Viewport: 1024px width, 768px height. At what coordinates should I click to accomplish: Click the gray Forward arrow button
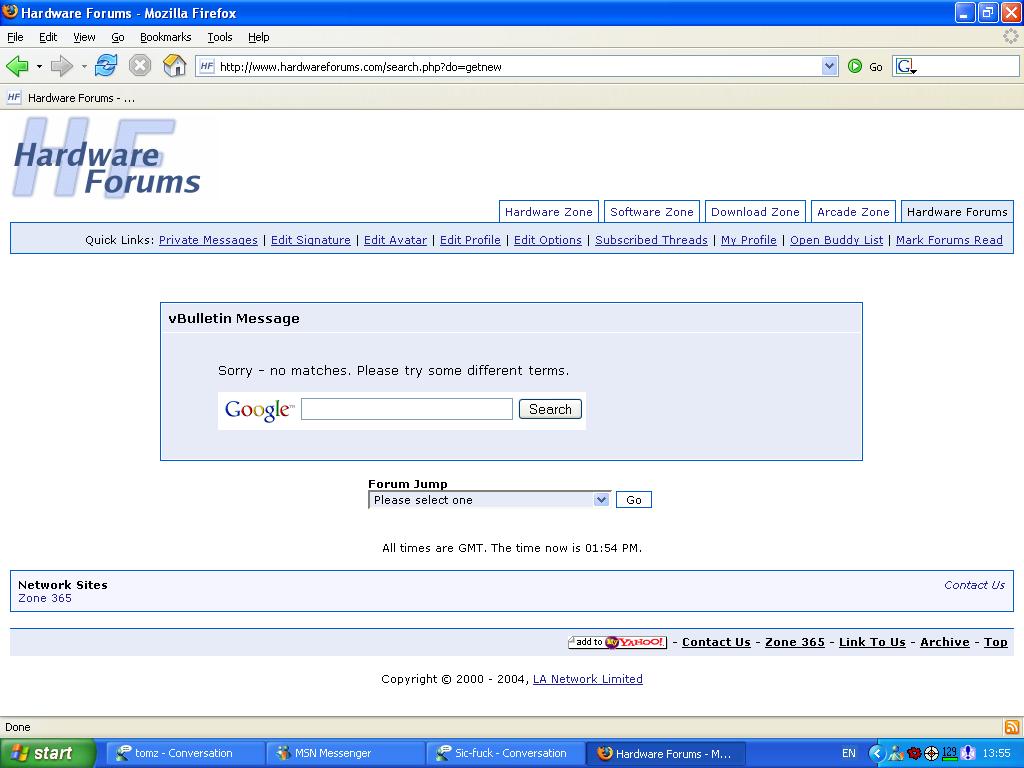pos(61,66)
